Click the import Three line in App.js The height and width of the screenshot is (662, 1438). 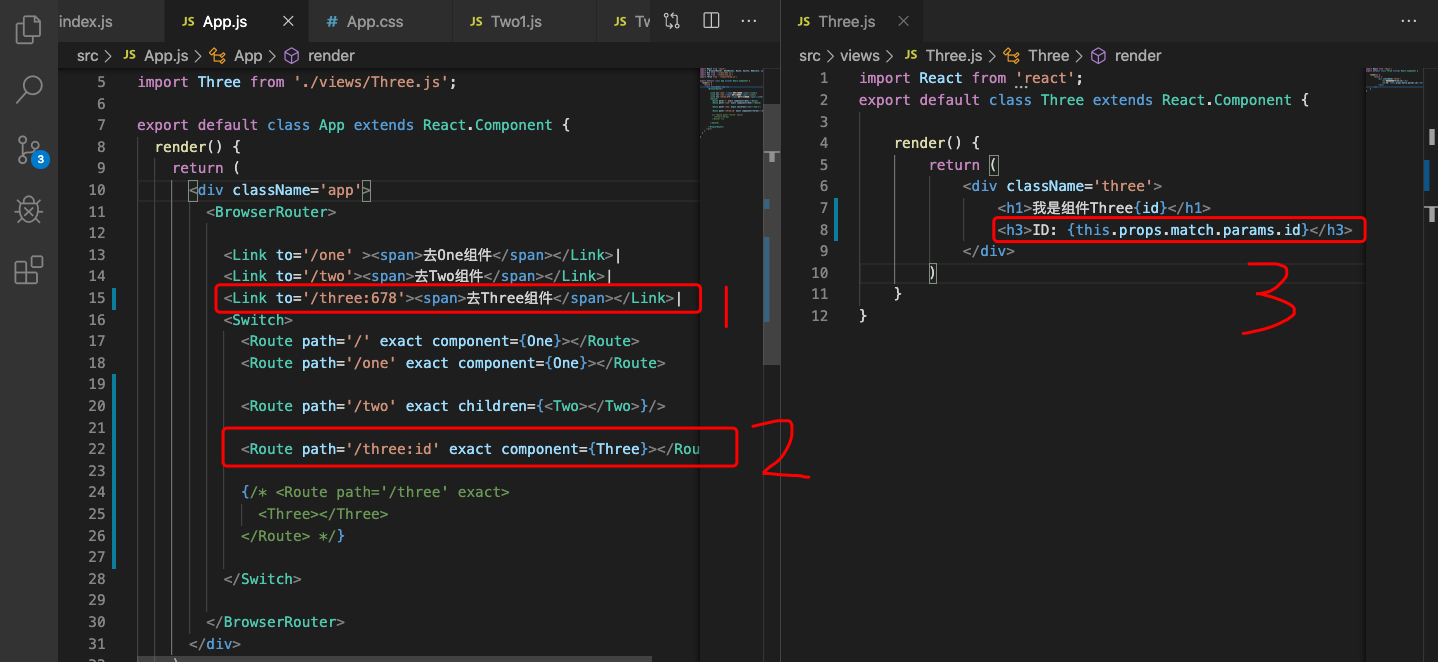pyautogui.click(x=297, y=82)
